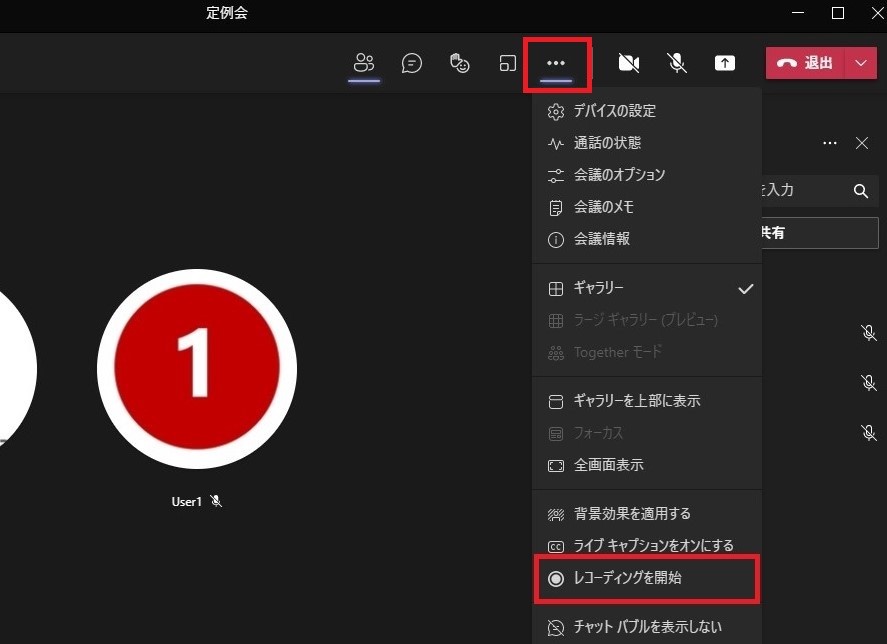Viewport: 887px width, 644px height.
Task: Maximize the 定例会 meeting window
Action: (838, 12)
